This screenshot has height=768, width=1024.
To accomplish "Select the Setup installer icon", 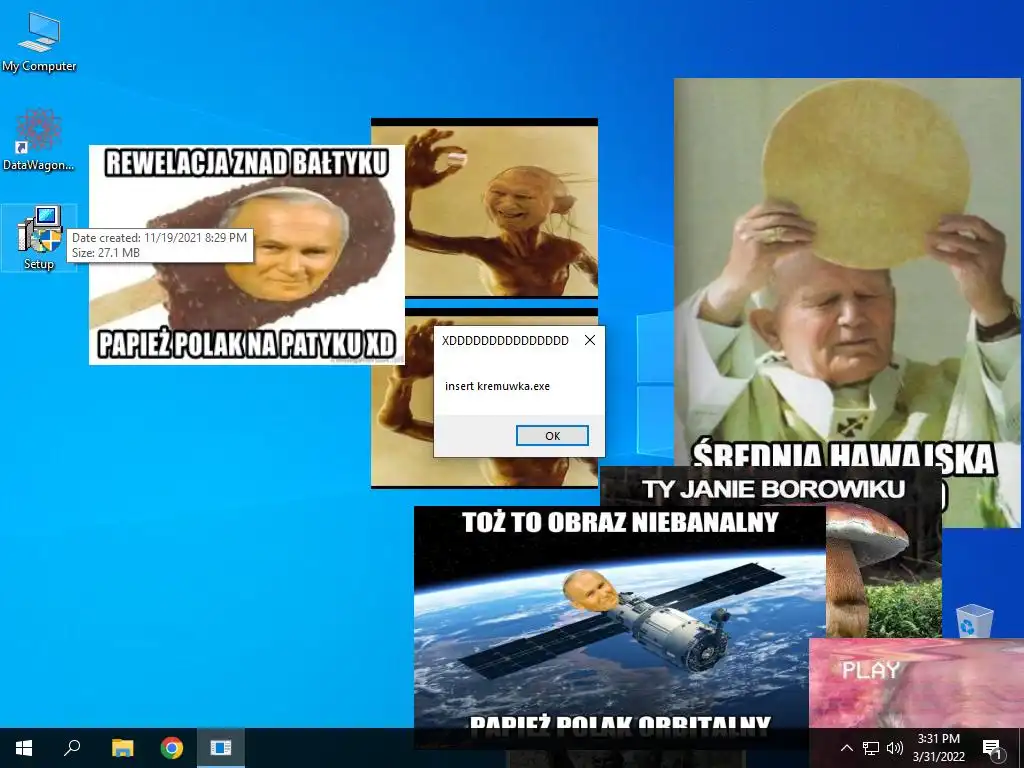I will coord(39,238).
